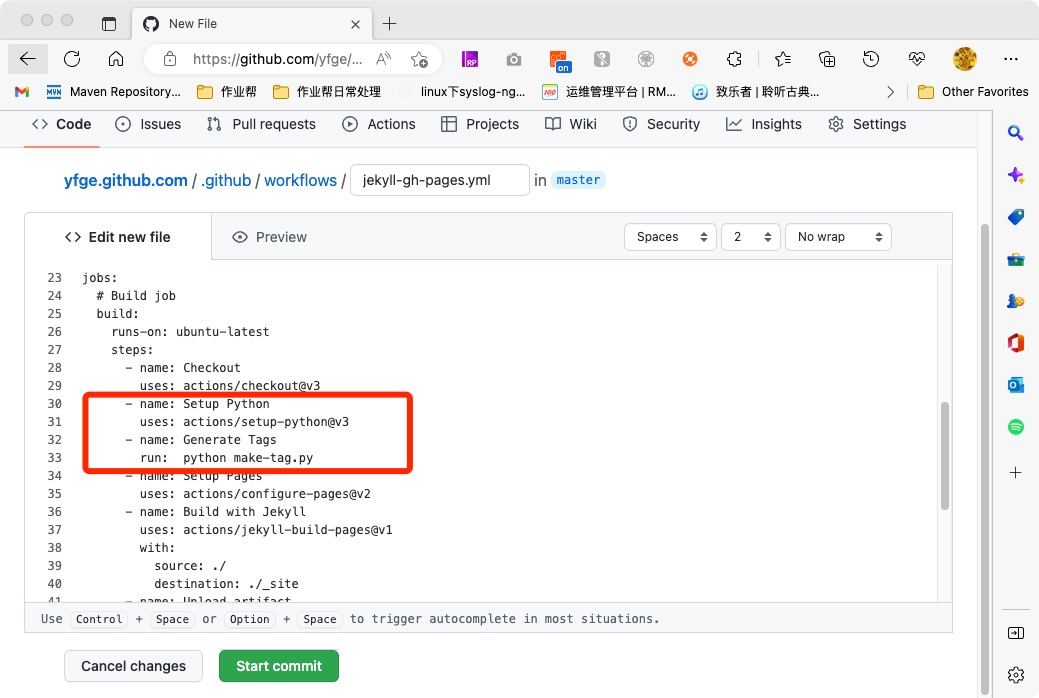Open the browser extensions puzzle icon
Image resolution: width=1039 pixels, height=698 pixels.
click(734, 59)
